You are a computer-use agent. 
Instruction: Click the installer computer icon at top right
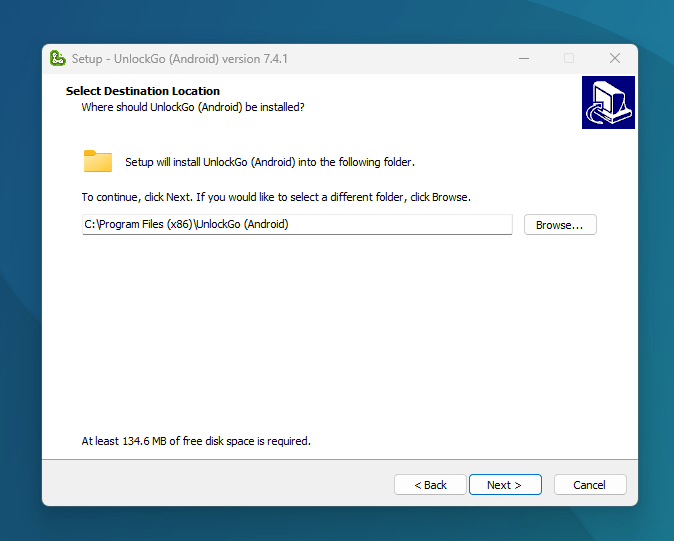[x=608, y=102]
